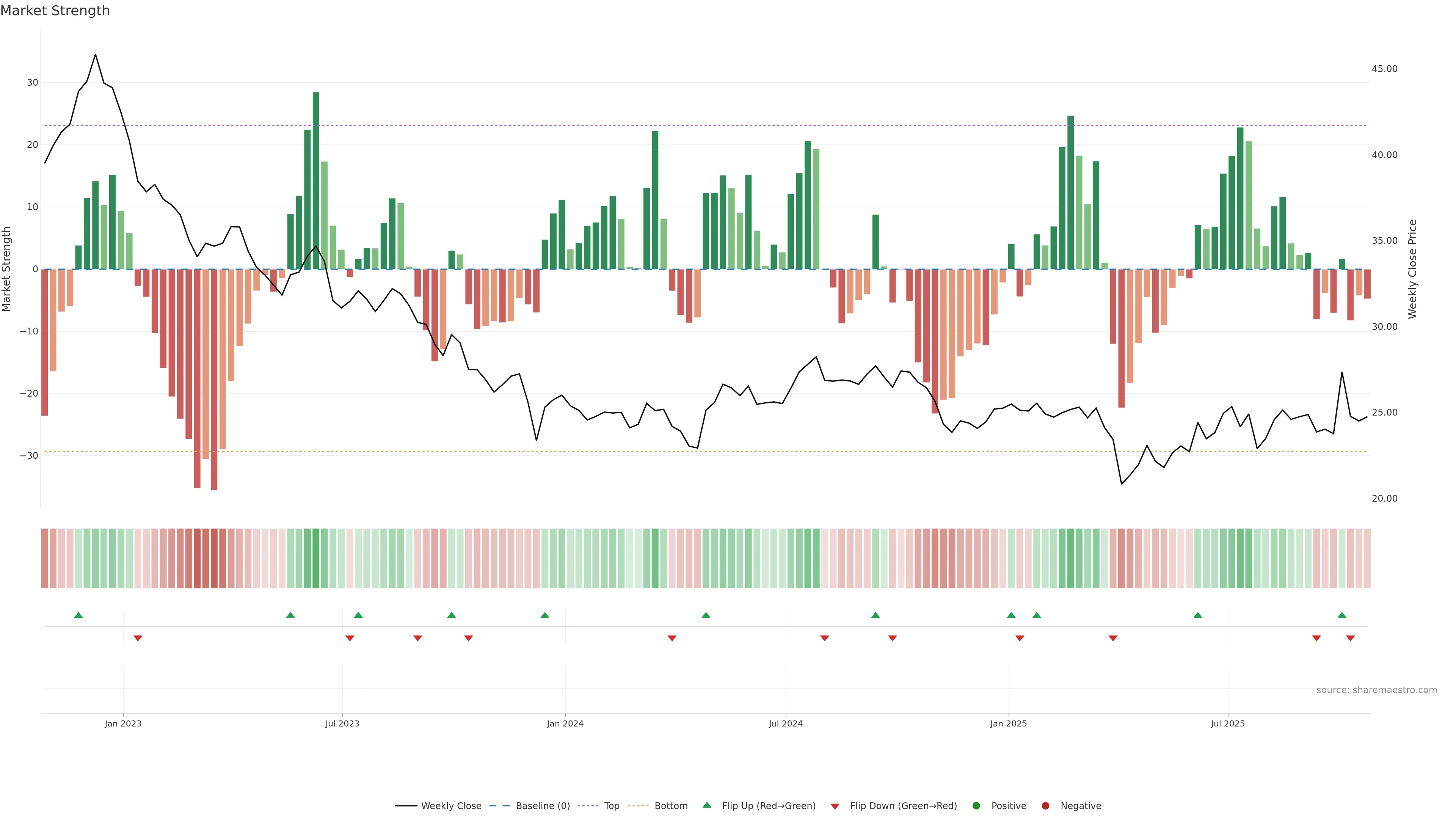
Task: Click flip-up triangle just after Jul 2023
Action: (x=358, y=615)
